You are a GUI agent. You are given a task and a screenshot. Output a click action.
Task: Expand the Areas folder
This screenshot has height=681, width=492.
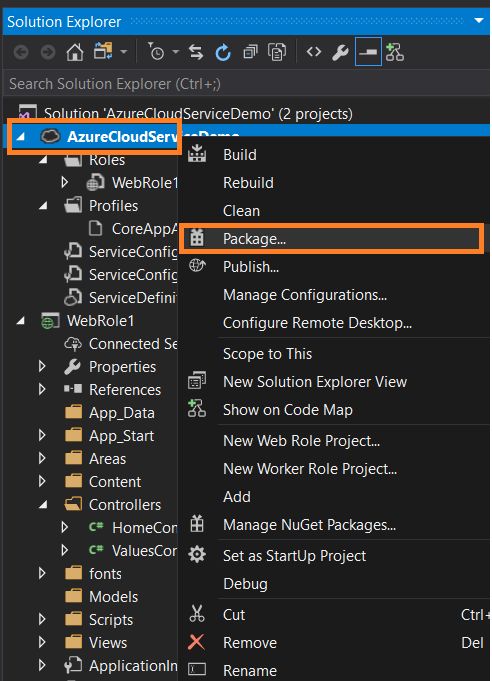[42, 459]
